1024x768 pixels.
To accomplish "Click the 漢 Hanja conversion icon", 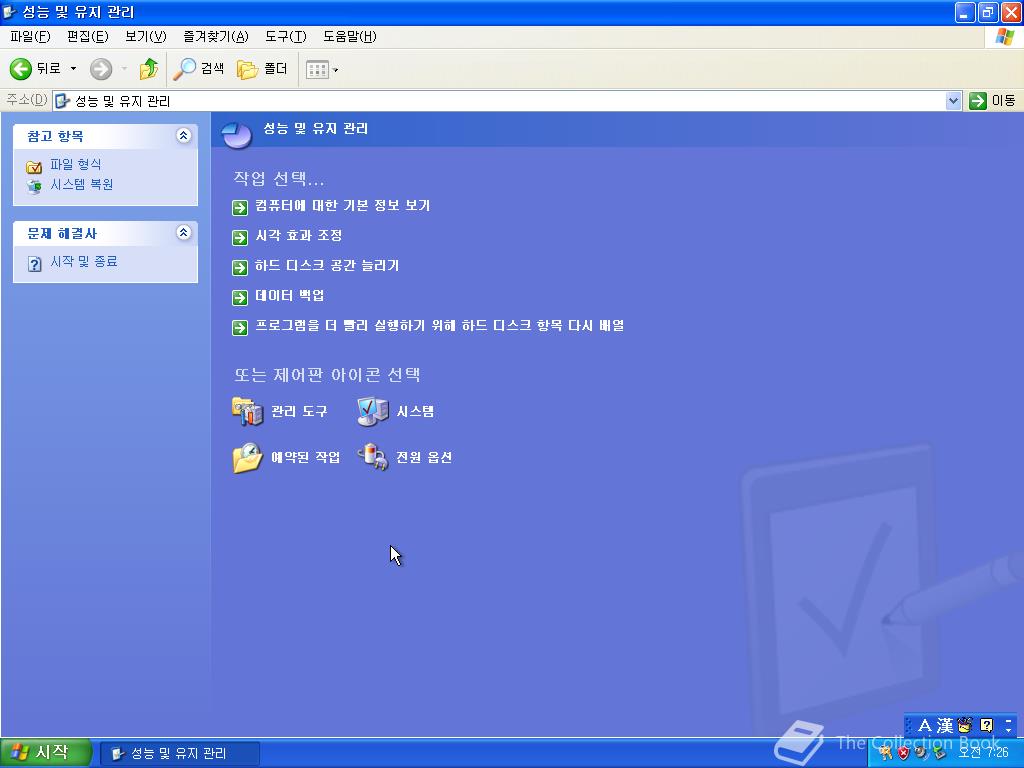I will (x=945, y=726).
